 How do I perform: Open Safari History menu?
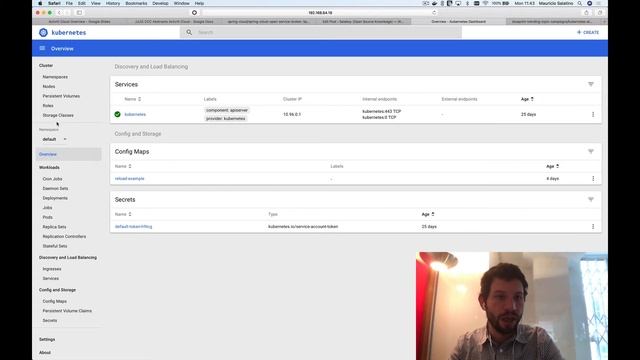point(113,3)
